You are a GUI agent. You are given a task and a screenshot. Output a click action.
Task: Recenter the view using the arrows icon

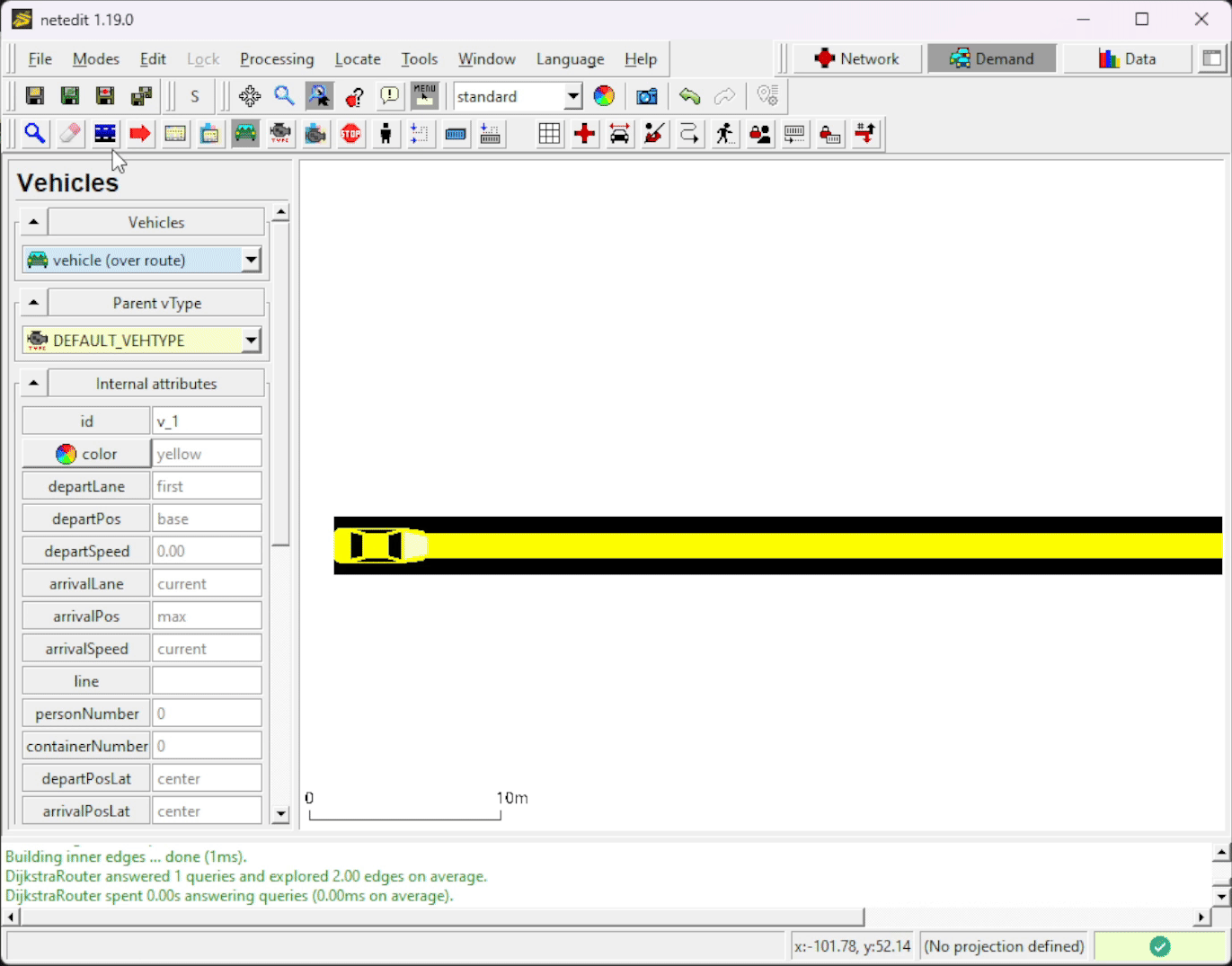tap(250, 96)
